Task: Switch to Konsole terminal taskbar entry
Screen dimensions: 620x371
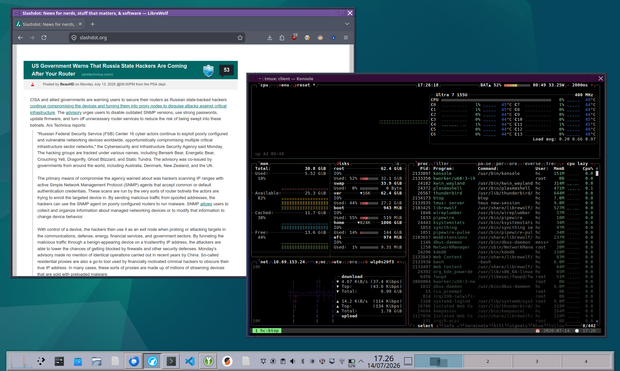Action: click(x=171, y=361)
